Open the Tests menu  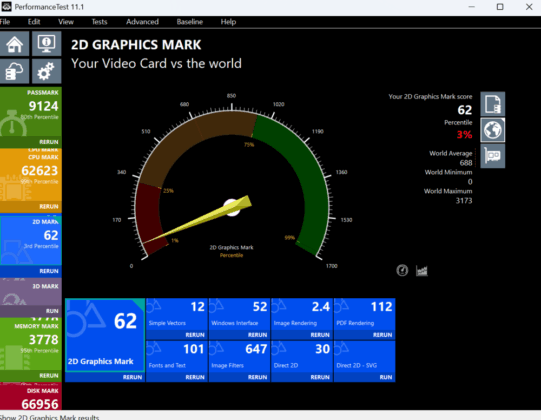pos(99,22)
